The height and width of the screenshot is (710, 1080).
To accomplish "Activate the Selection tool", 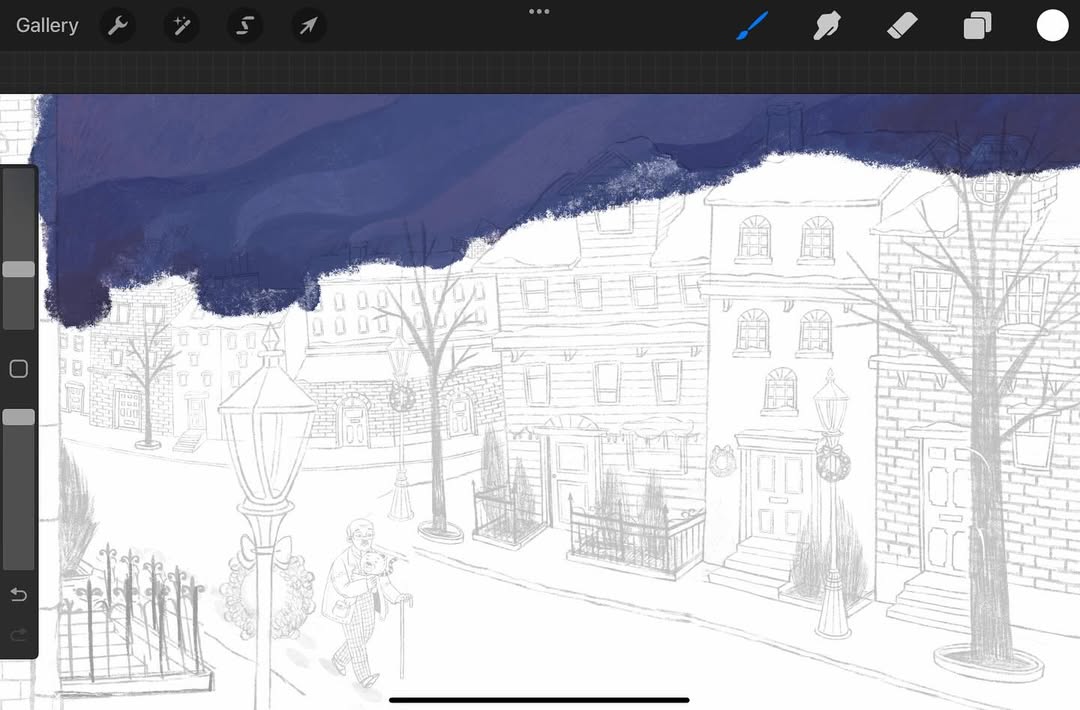I will point(245,26).
